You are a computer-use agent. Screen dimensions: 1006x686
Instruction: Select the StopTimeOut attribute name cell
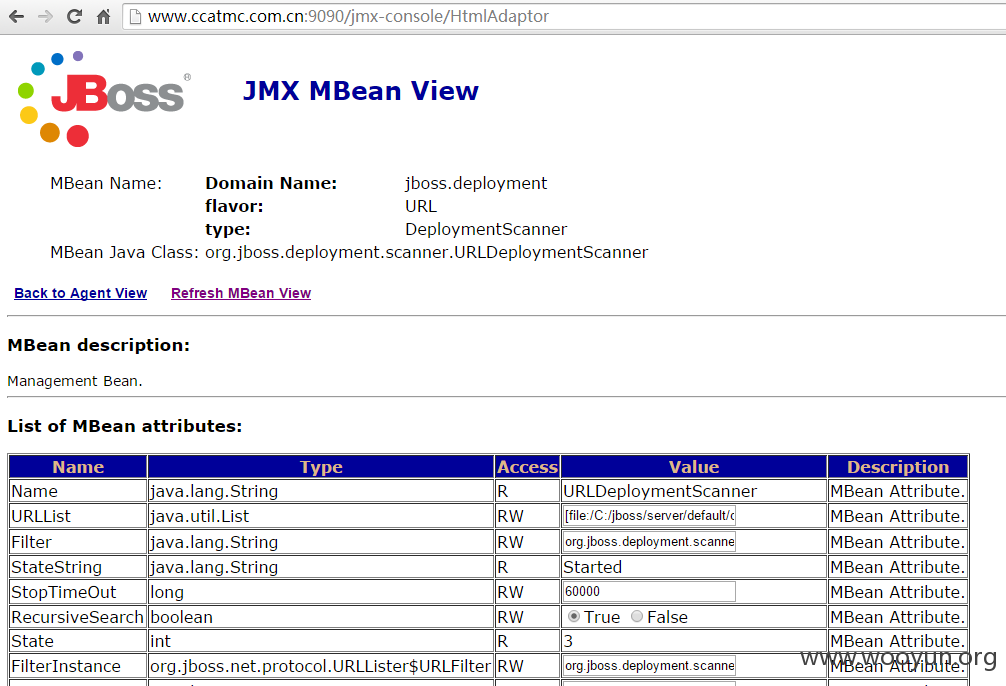(x=78, y=592)
